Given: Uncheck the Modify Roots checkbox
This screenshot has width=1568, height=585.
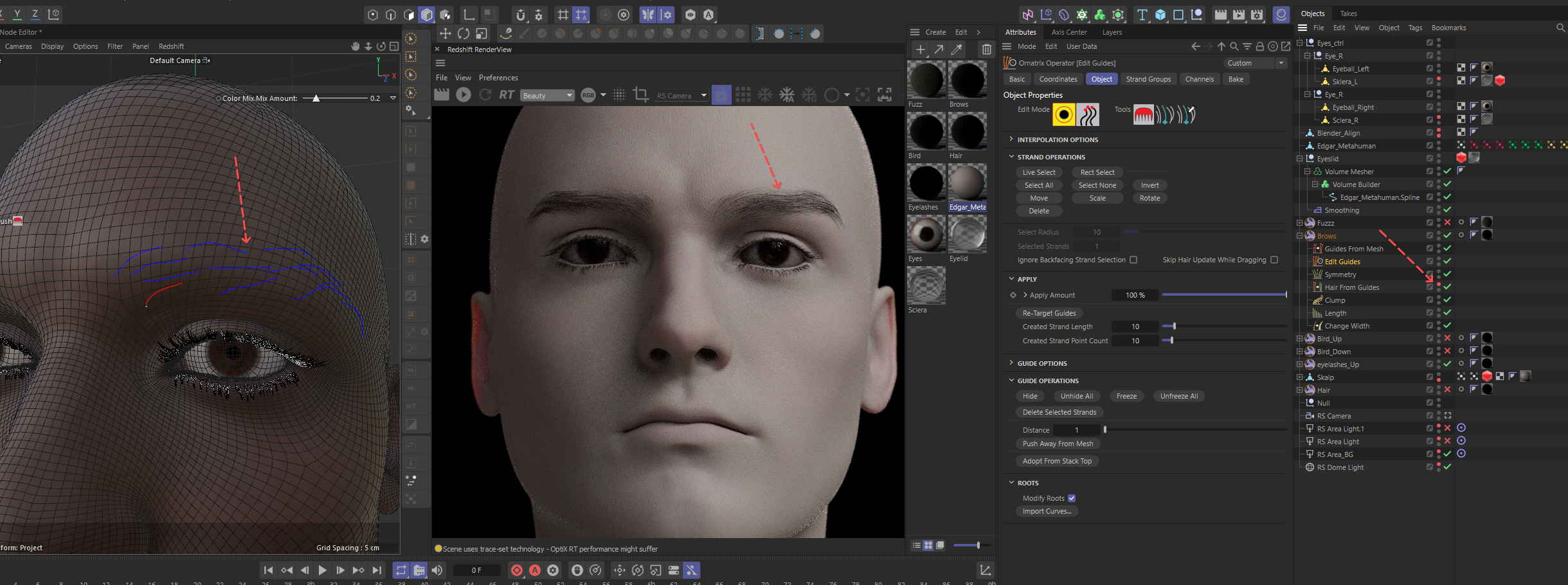Looking at the screenshot, I should 1072,498.
